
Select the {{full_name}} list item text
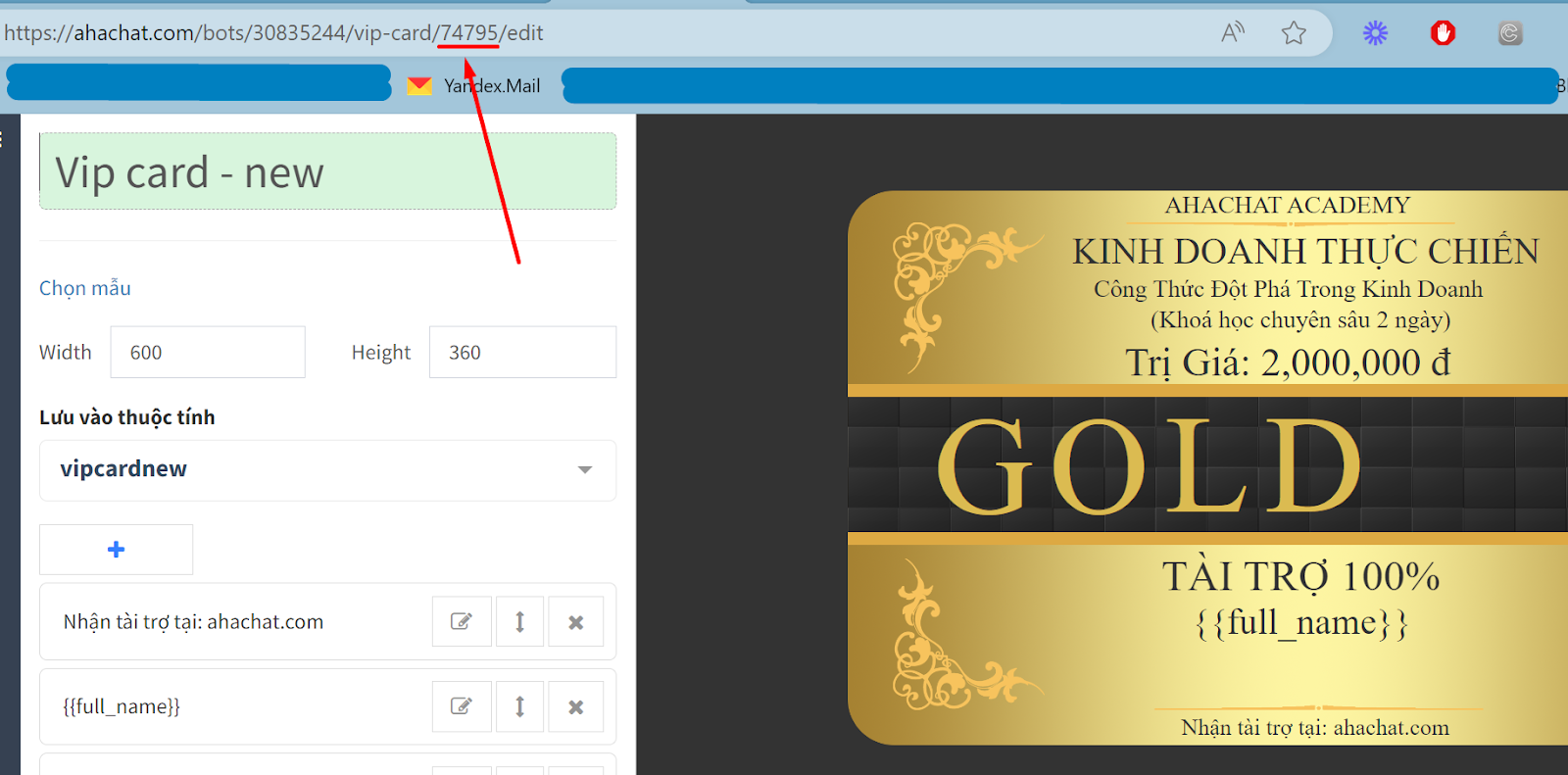122,706
